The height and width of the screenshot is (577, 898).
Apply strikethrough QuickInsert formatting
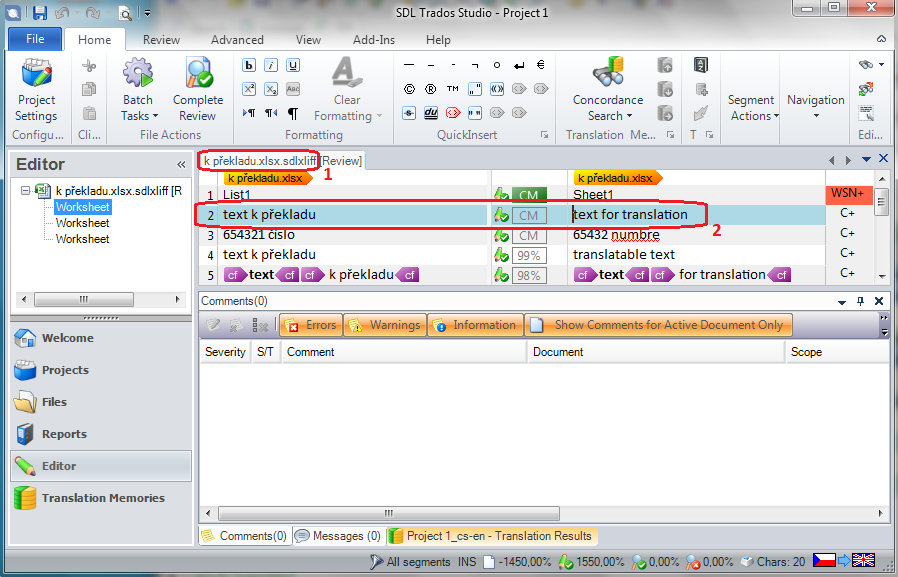409,113
